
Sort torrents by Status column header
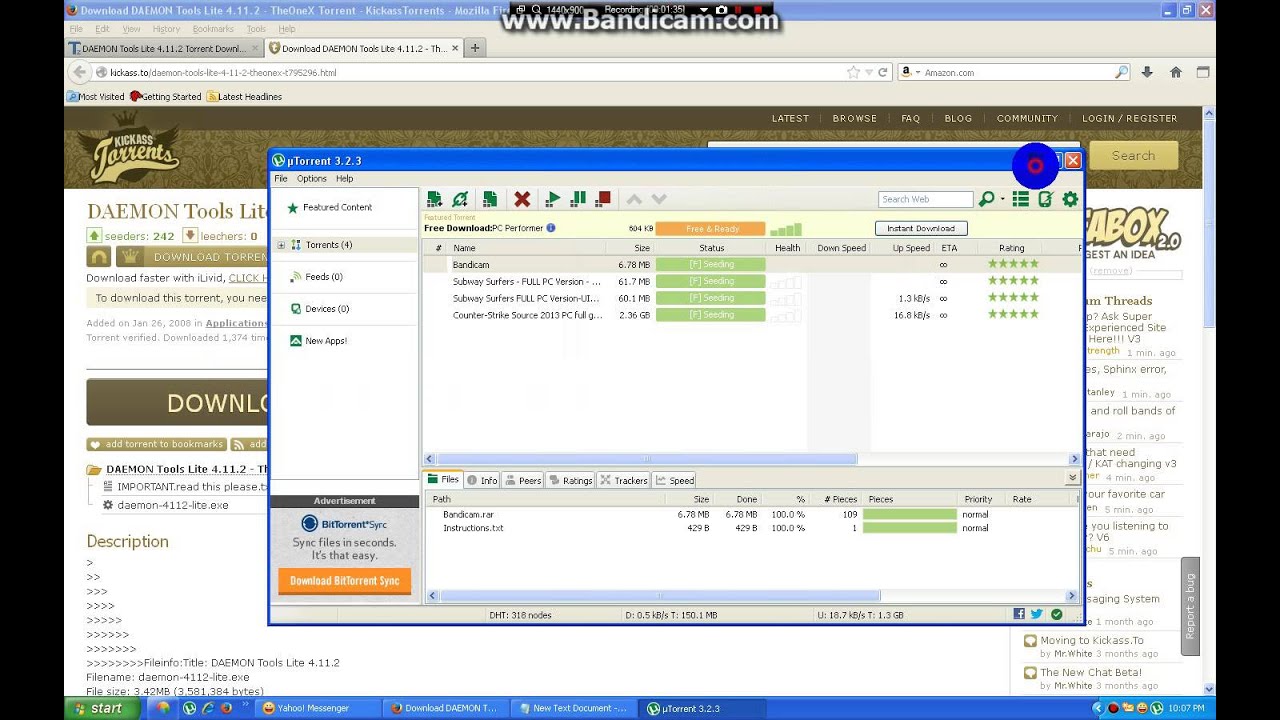click(711, 248)
